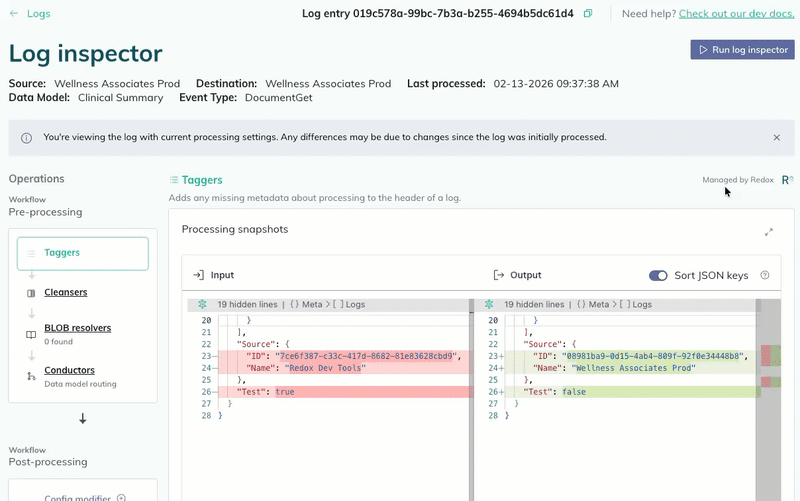The height and width of the screenshot is (501, 800).
Task: Click the Conductors routing icon
Action: (x=31, y=377)
